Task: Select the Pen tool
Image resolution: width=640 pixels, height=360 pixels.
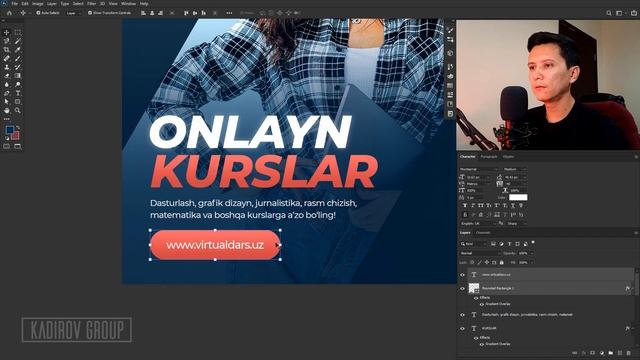Action: [7, 93]
